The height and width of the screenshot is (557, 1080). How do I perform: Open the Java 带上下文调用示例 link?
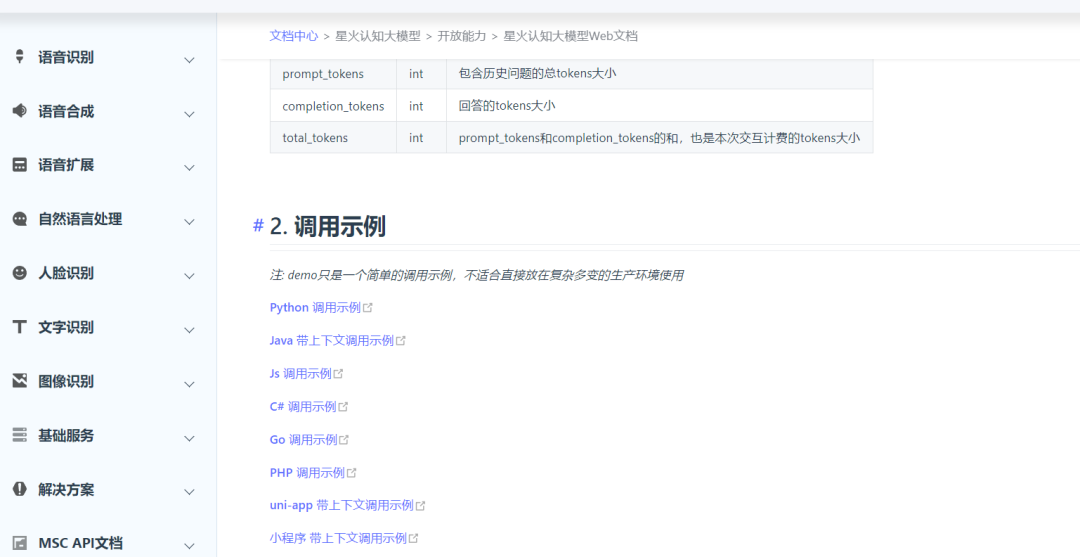point(332,341)
